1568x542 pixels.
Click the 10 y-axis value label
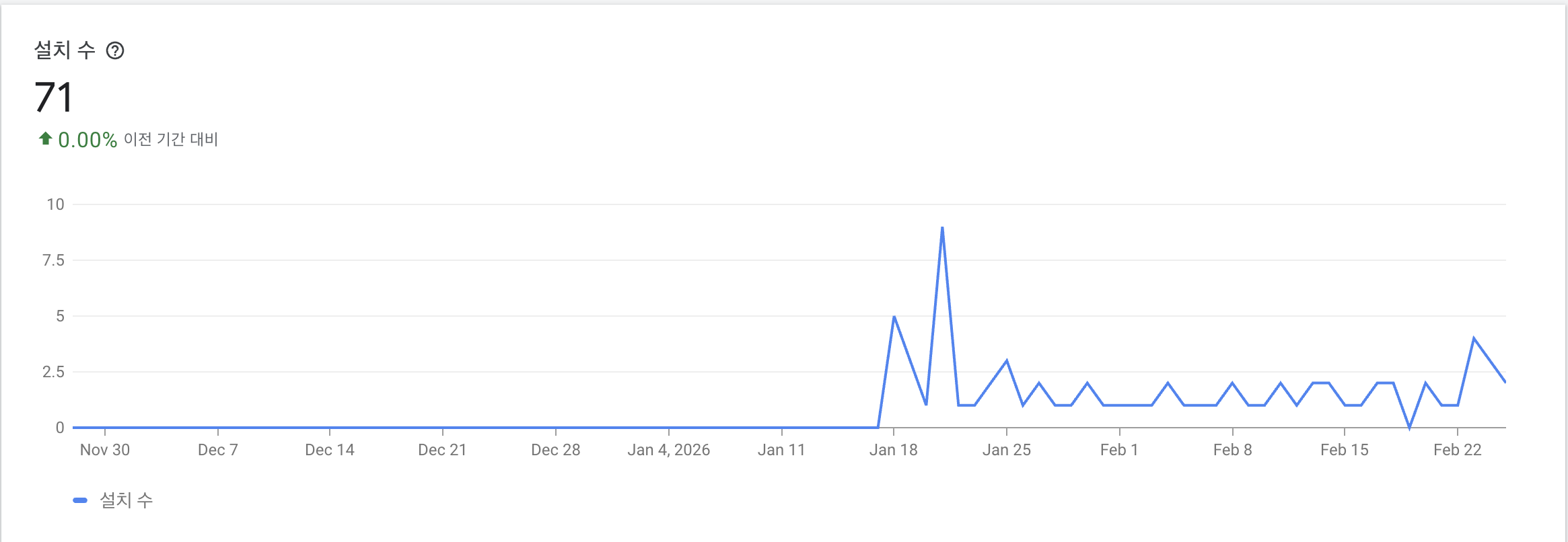(55, 204)
